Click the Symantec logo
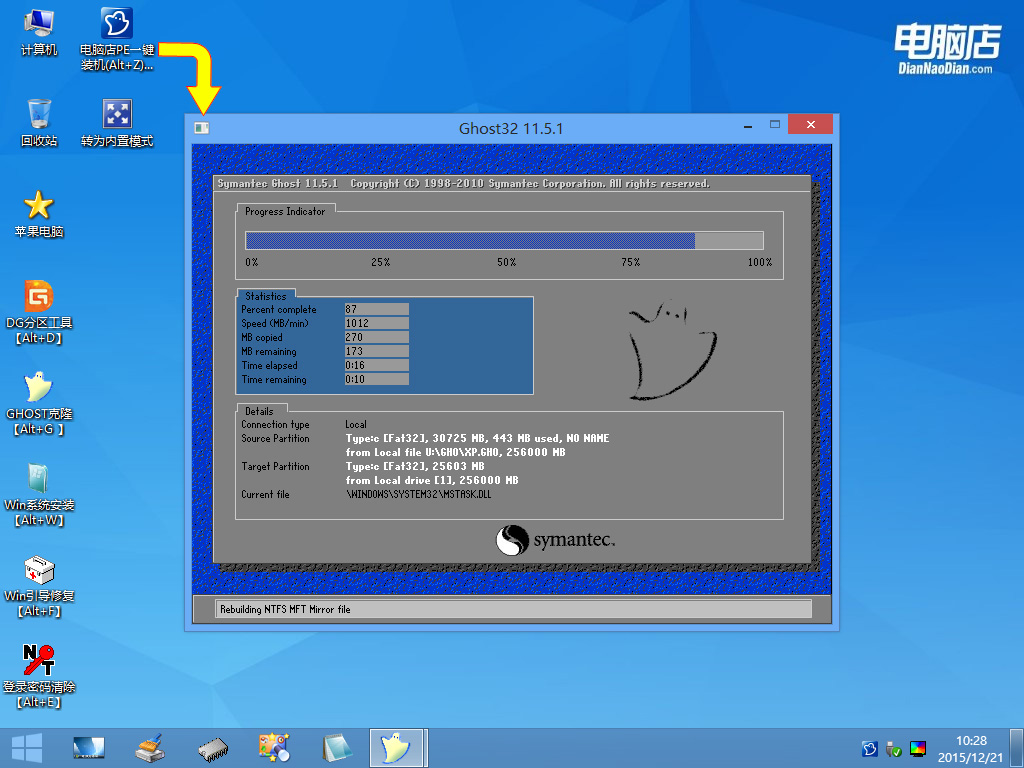Viewport: 1024px width, 768px height. click(x=556, y=540)
